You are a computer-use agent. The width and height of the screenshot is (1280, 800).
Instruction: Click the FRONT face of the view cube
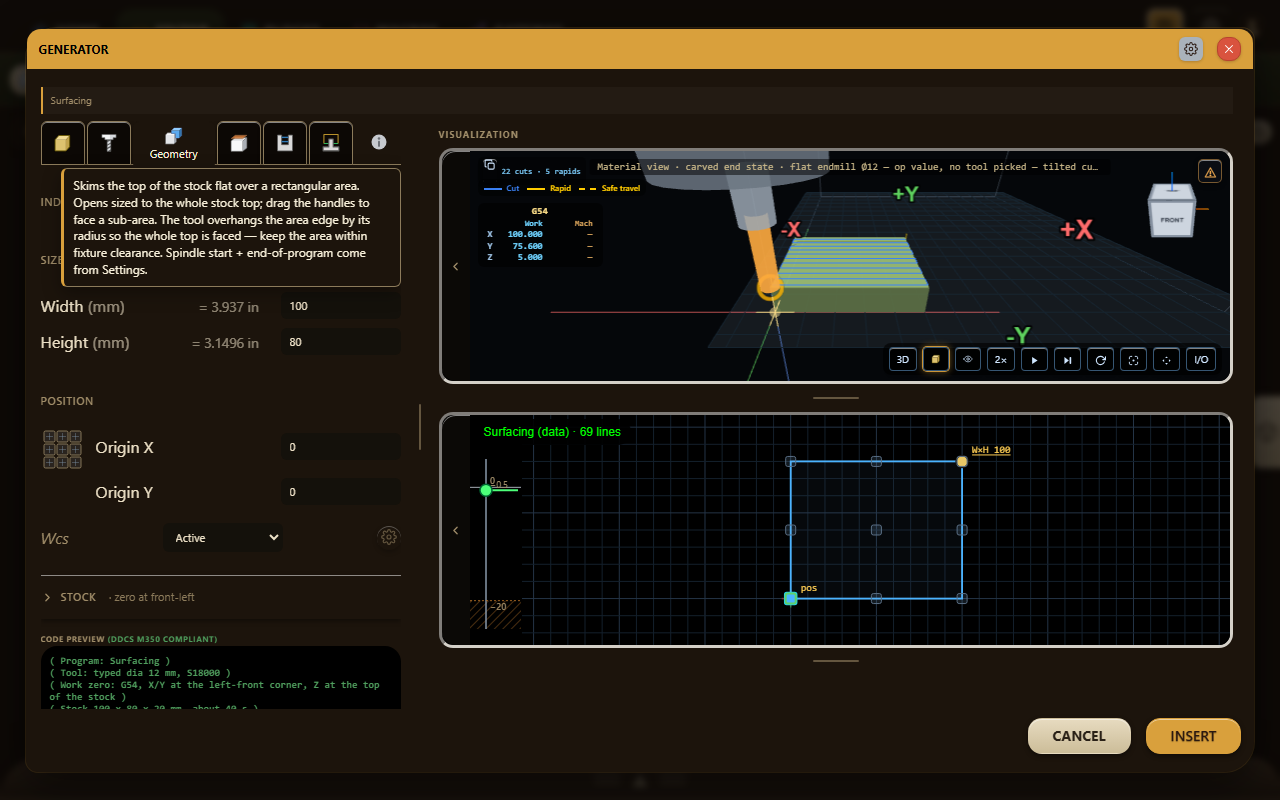pyautogui.click(x=1172, y=219)
